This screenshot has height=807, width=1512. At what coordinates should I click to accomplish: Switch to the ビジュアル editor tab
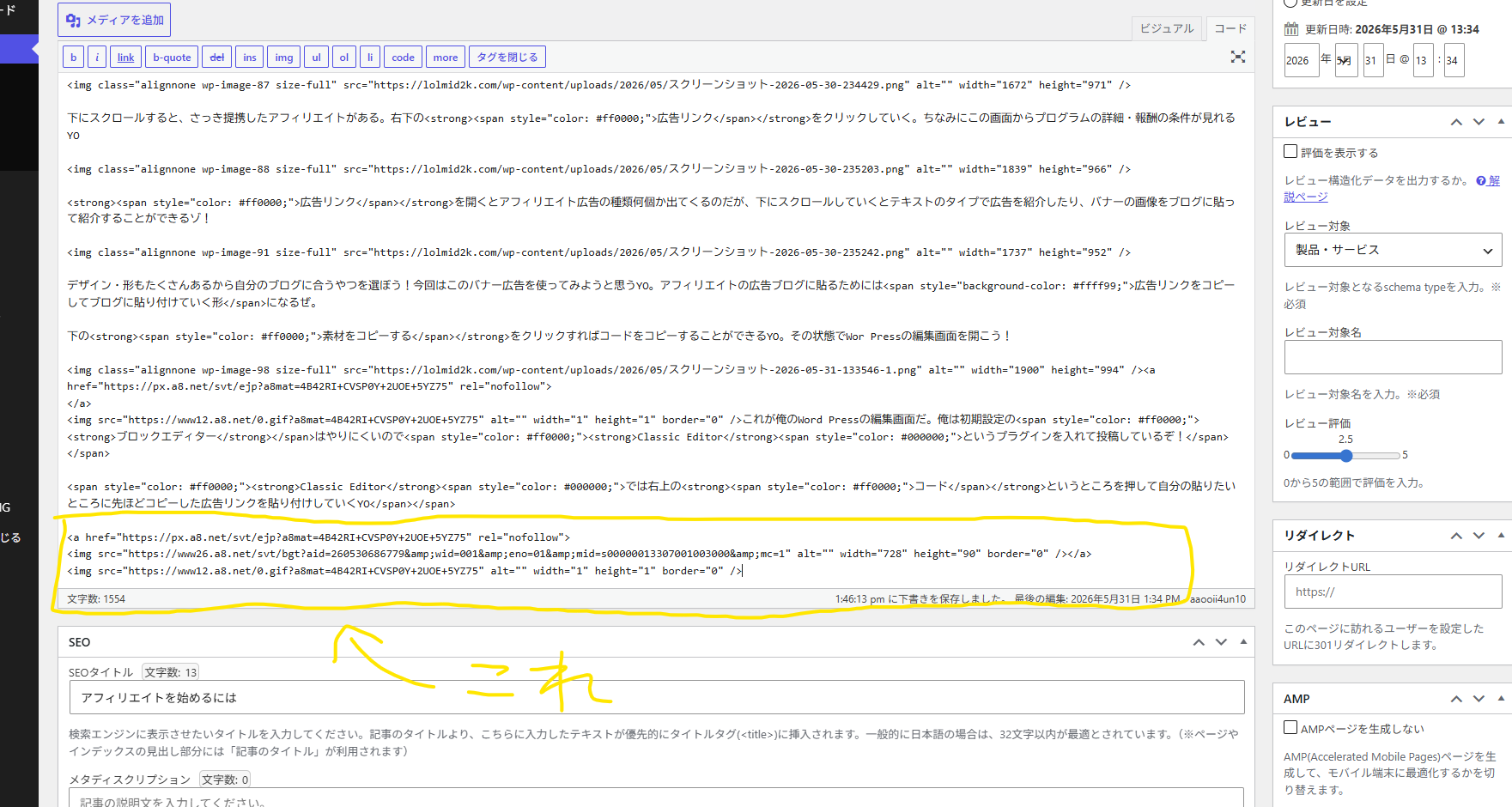pyautogui.click(x=1167, y=28)
